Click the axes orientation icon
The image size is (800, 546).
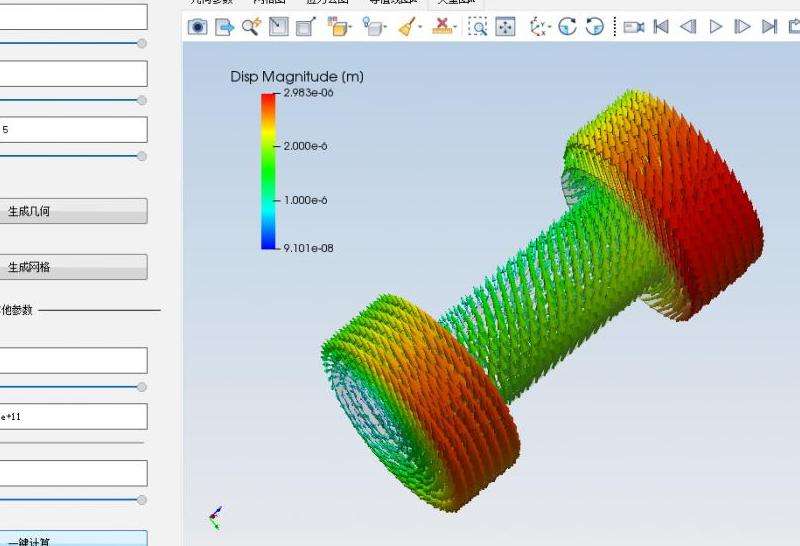(540, 27)
